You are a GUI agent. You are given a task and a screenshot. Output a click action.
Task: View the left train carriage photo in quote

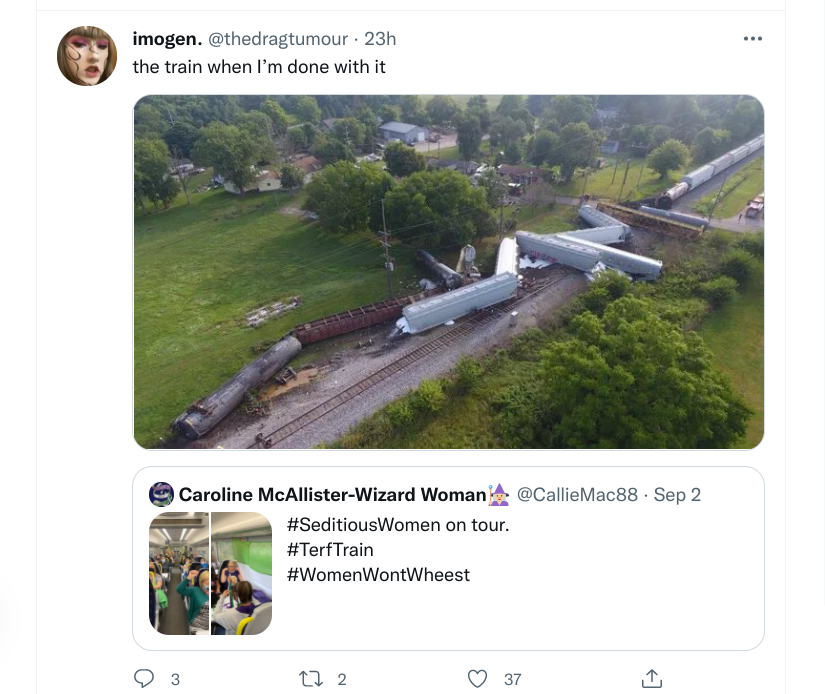pyautogui.click(x=179, y=573)
